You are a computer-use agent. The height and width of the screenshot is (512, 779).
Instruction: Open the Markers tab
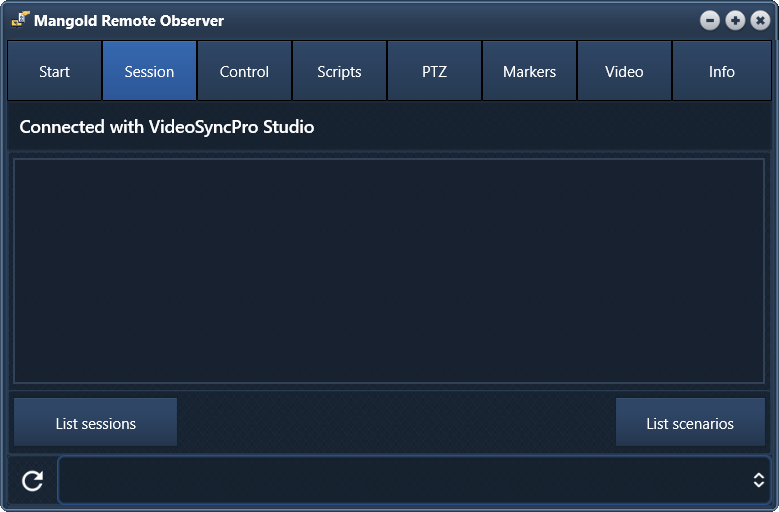click(529, 71)
